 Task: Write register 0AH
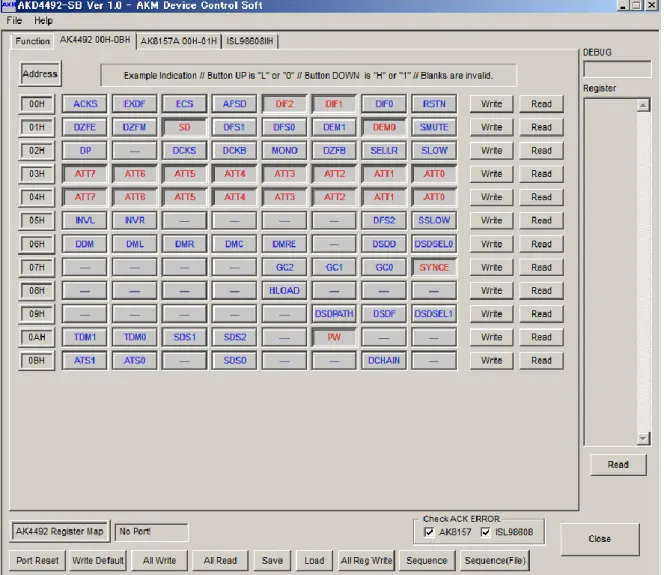pos(491,337)
